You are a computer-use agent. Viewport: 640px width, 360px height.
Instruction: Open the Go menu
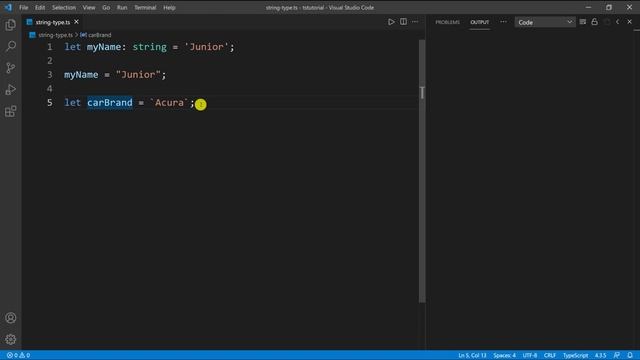point(106,7)
